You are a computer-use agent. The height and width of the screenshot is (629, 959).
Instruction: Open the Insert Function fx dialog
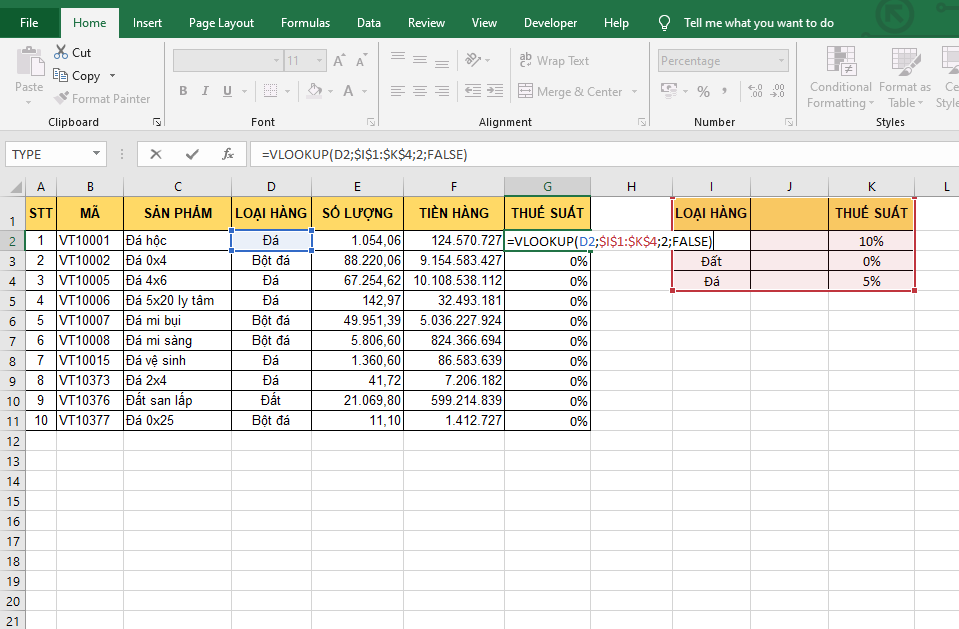point(228,154)
